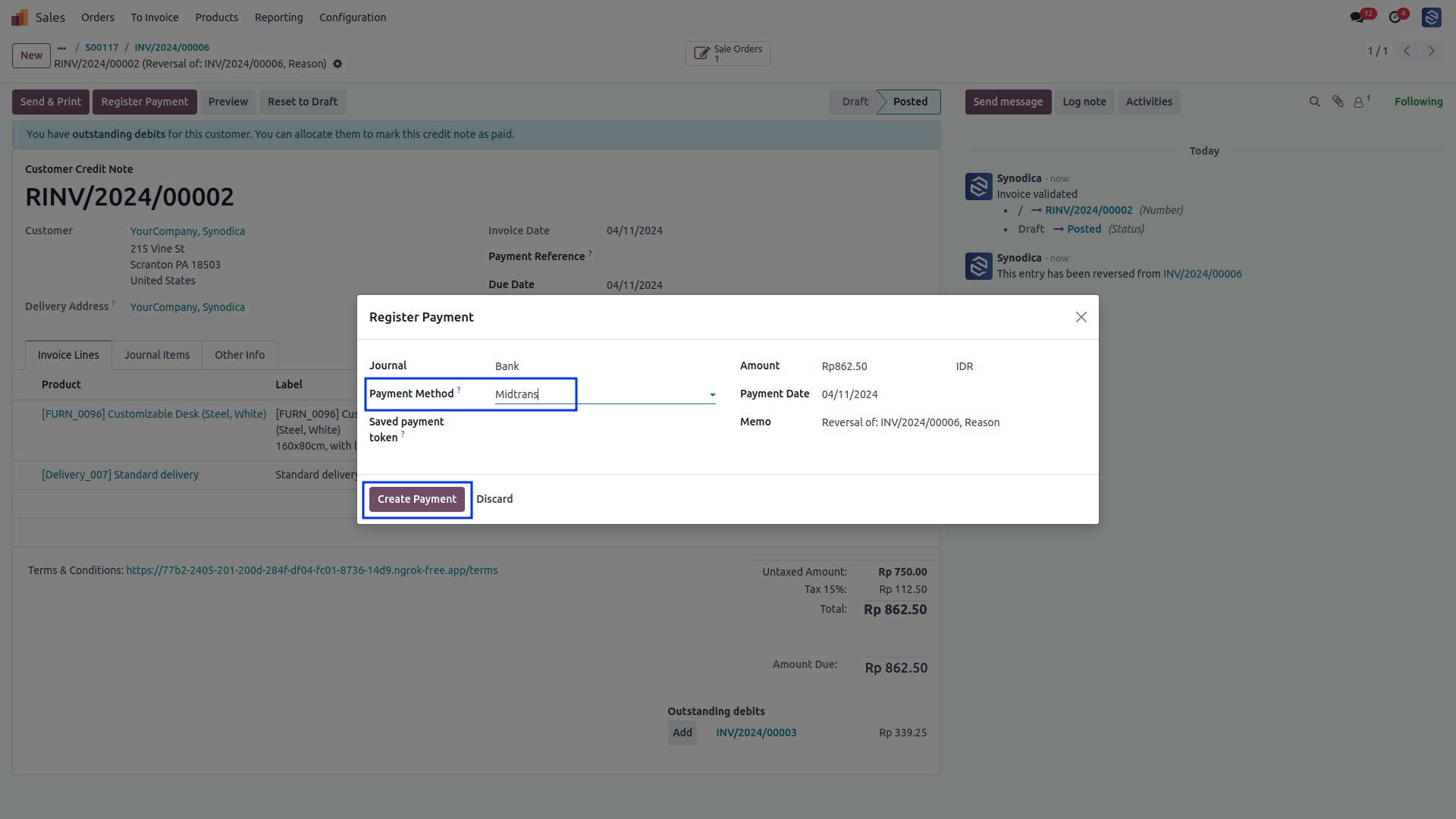
Task: Click Discard in the payment dialog
Action: click(494, 499)
